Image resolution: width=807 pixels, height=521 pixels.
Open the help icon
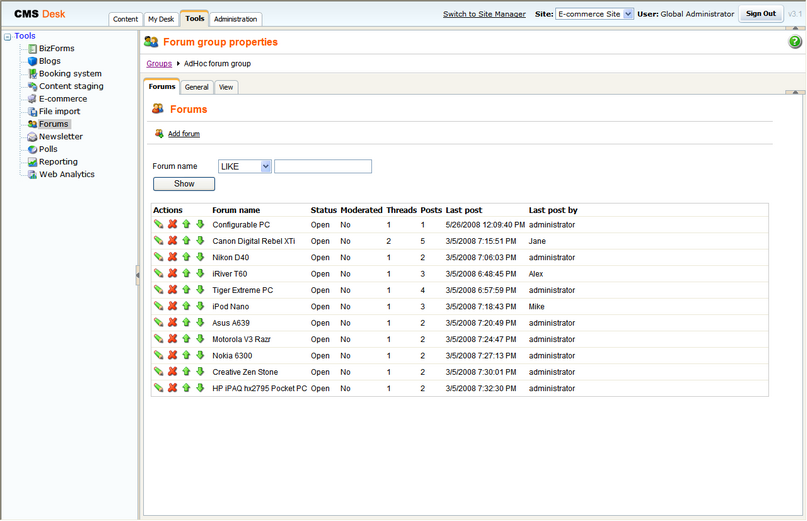pos(795,42)
